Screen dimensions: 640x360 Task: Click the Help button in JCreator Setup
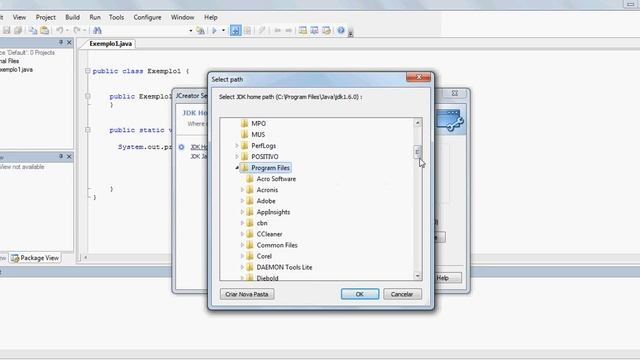[x=446, y=278]
